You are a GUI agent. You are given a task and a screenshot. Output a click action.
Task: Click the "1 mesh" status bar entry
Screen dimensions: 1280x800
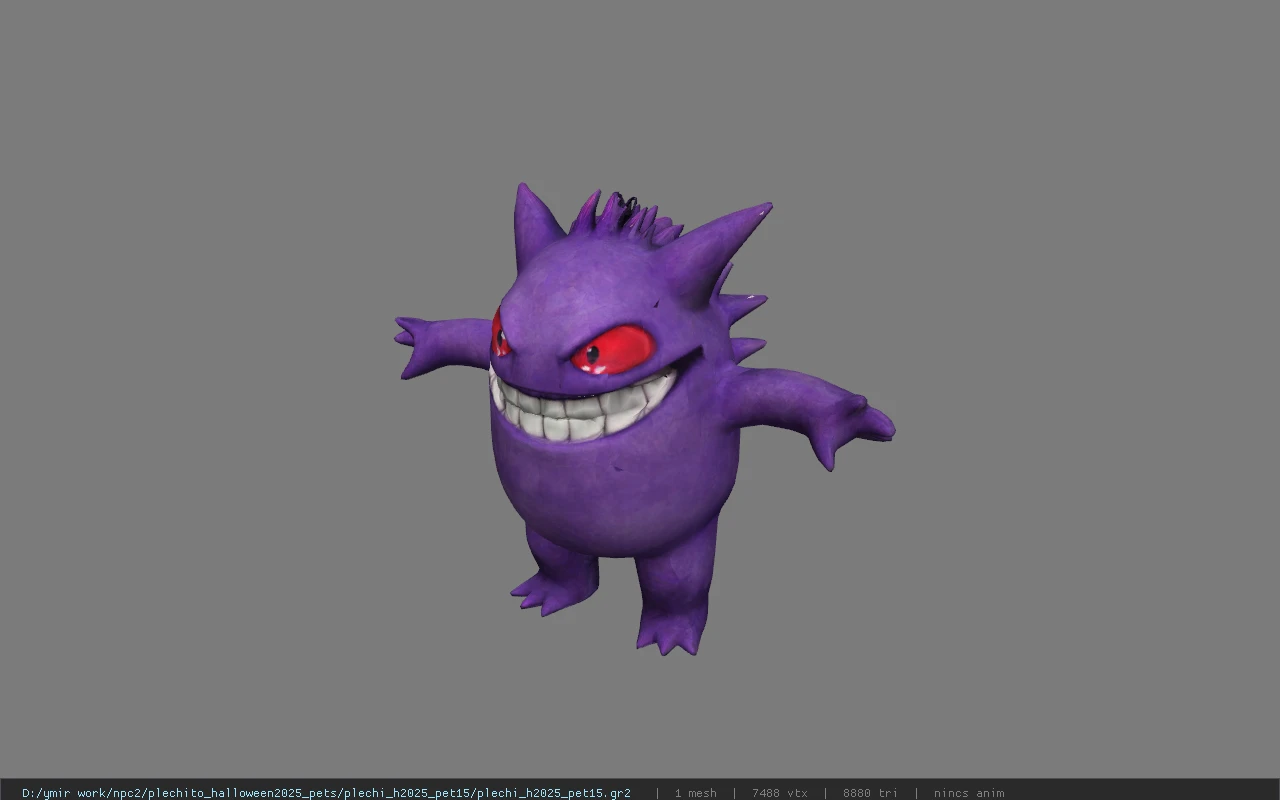click(695, 793)
